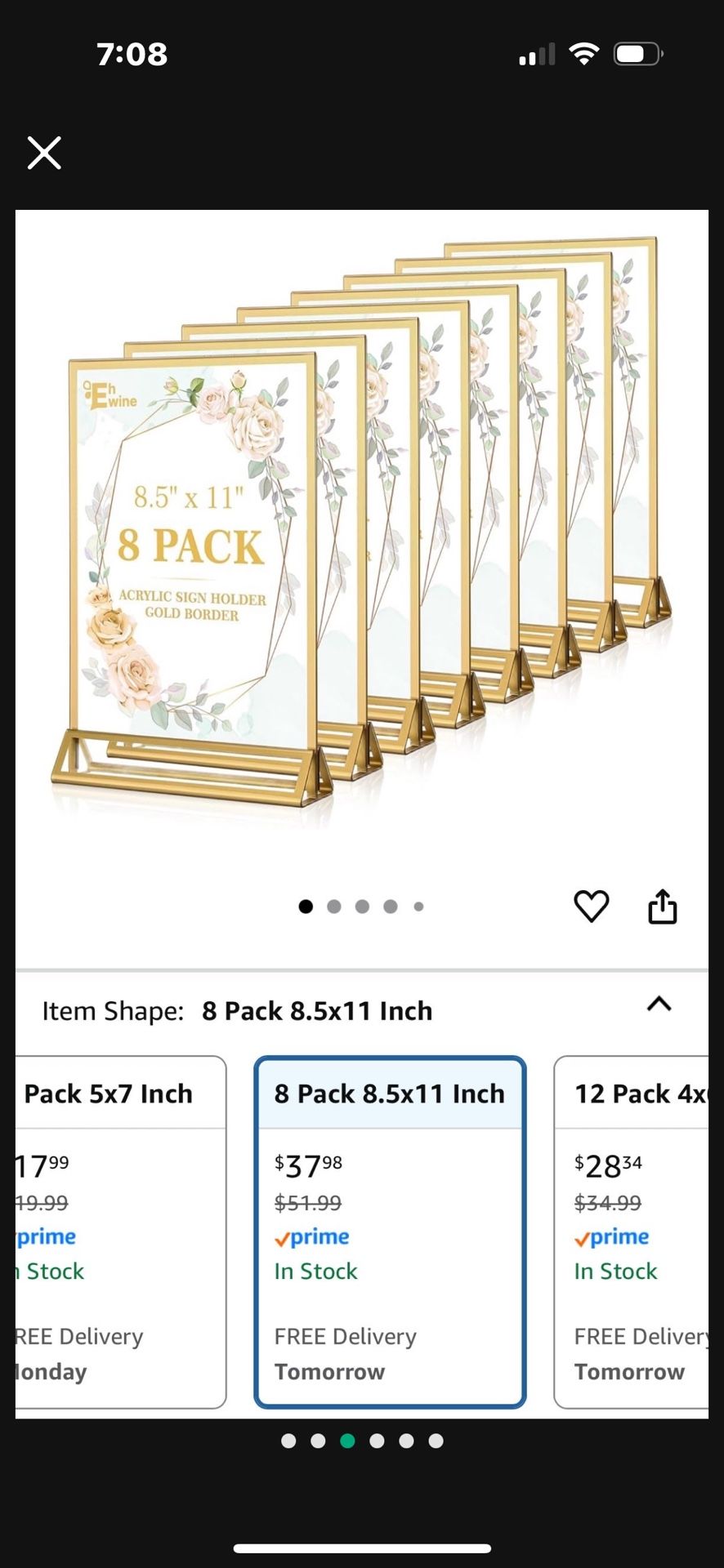Tap the $37.98 price in selected option
This screenshot has width=724, height=1568.
308,1166
